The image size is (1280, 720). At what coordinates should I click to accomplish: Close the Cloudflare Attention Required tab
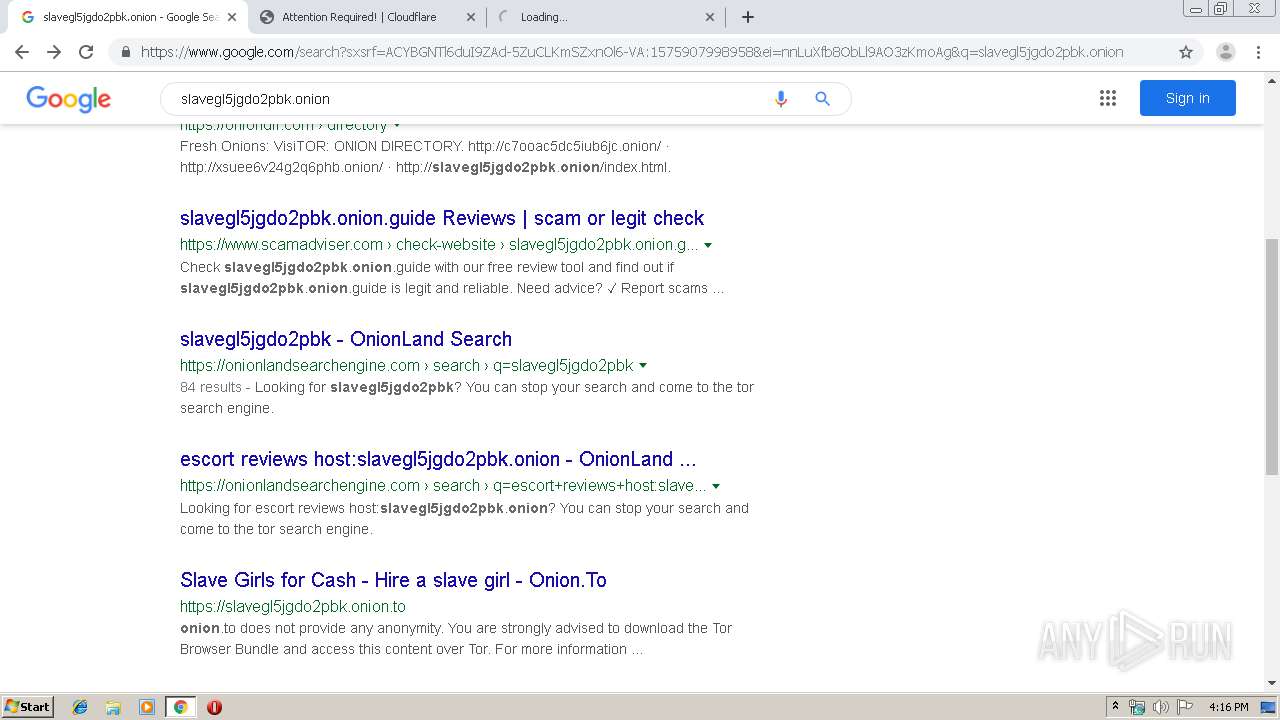471,17
